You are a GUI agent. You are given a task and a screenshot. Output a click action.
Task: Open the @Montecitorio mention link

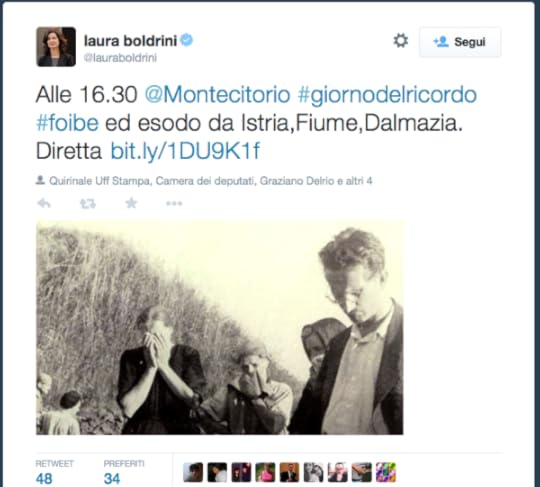[217, 95]
